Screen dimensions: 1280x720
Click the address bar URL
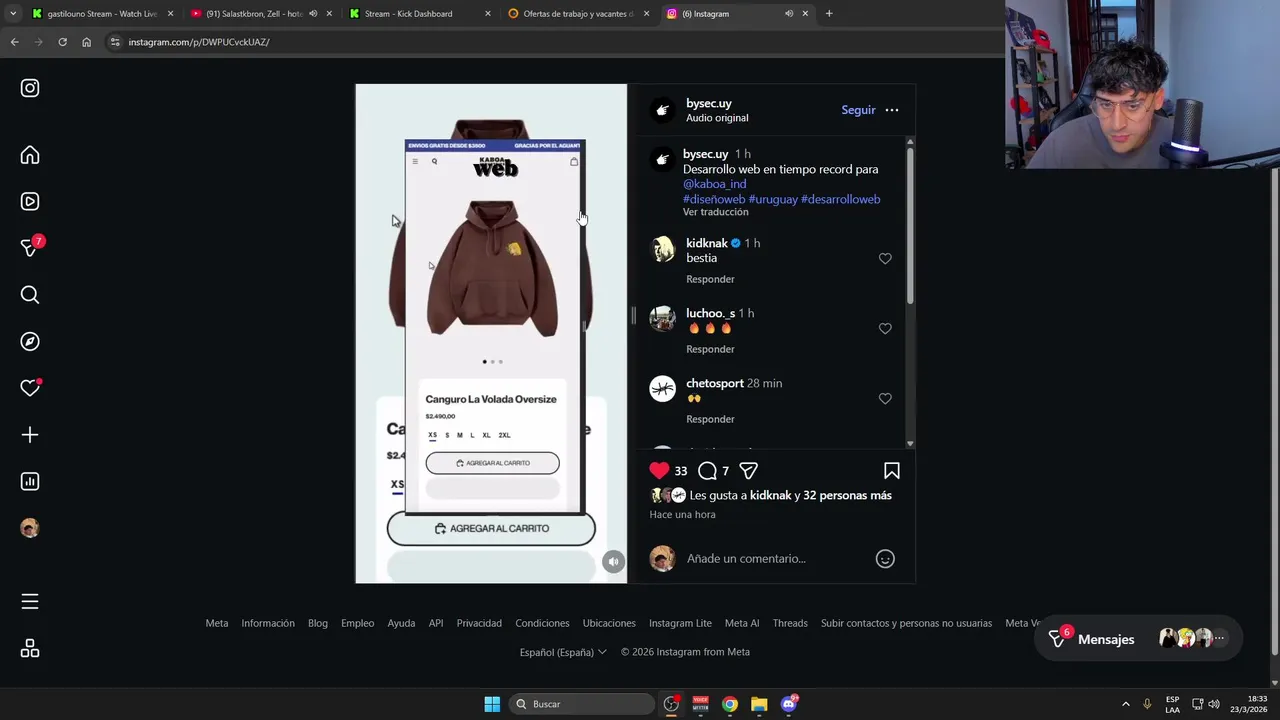pyautogui.click(x=199, y=42)
